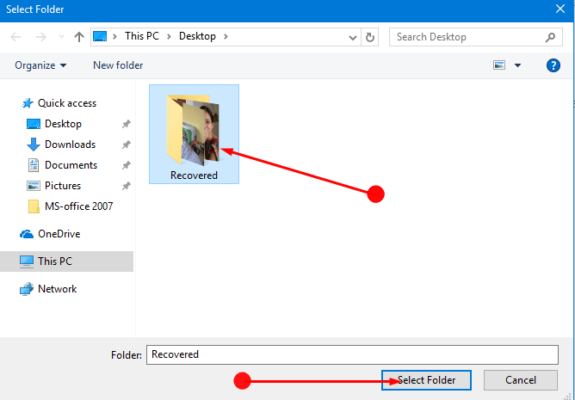Select Desktop in address breadcrumb
575x400 pixels.
tap(197, 36)
